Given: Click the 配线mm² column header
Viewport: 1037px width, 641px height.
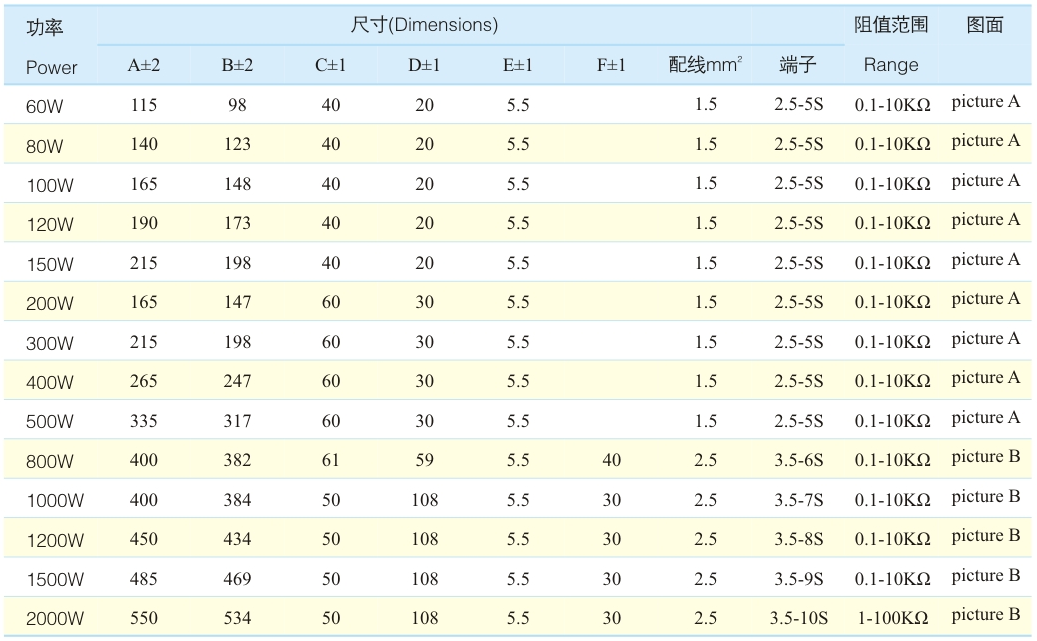Looking at the screenshot, I should coord(705,64).
